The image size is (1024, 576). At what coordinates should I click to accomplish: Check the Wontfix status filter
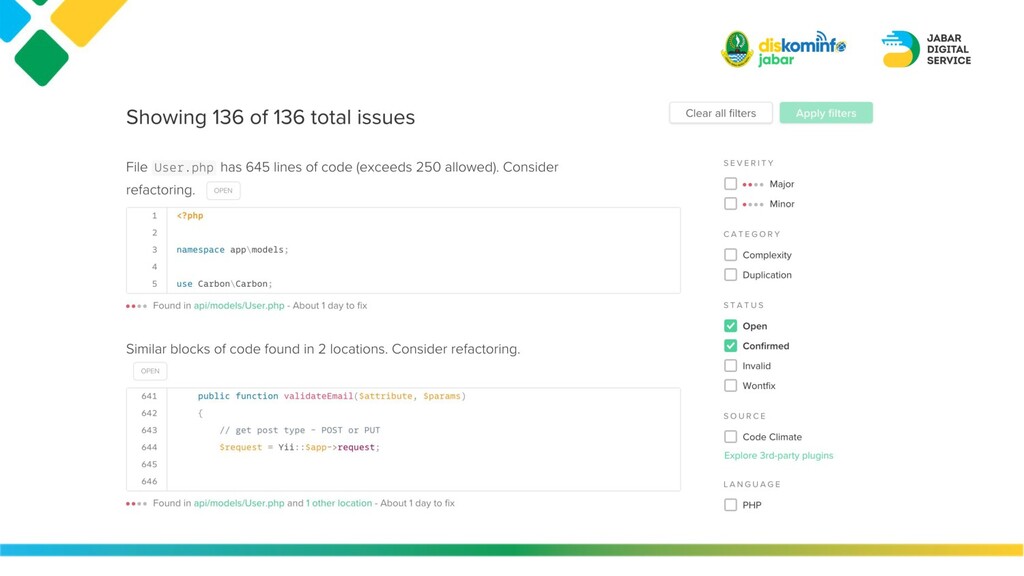click(730, 385)
